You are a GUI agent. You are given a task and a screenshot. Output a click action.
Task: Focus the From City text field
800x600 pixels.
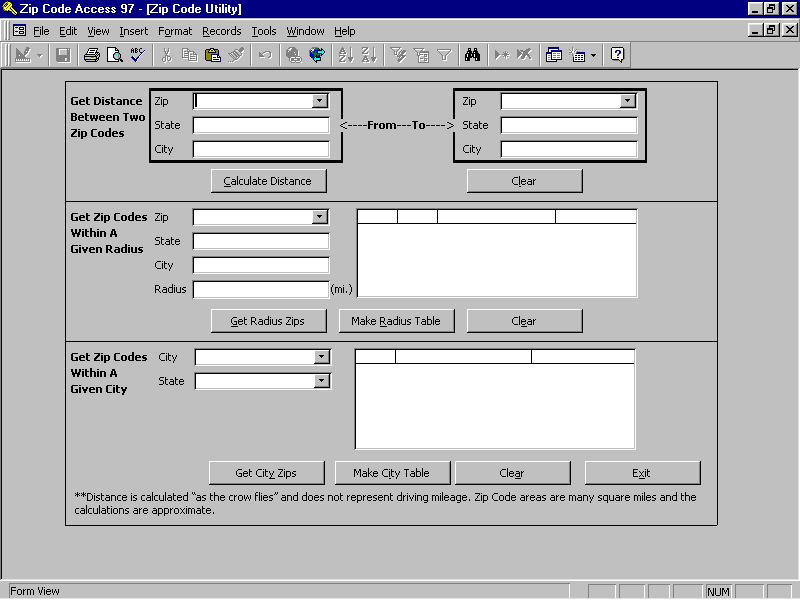point(261,149)
